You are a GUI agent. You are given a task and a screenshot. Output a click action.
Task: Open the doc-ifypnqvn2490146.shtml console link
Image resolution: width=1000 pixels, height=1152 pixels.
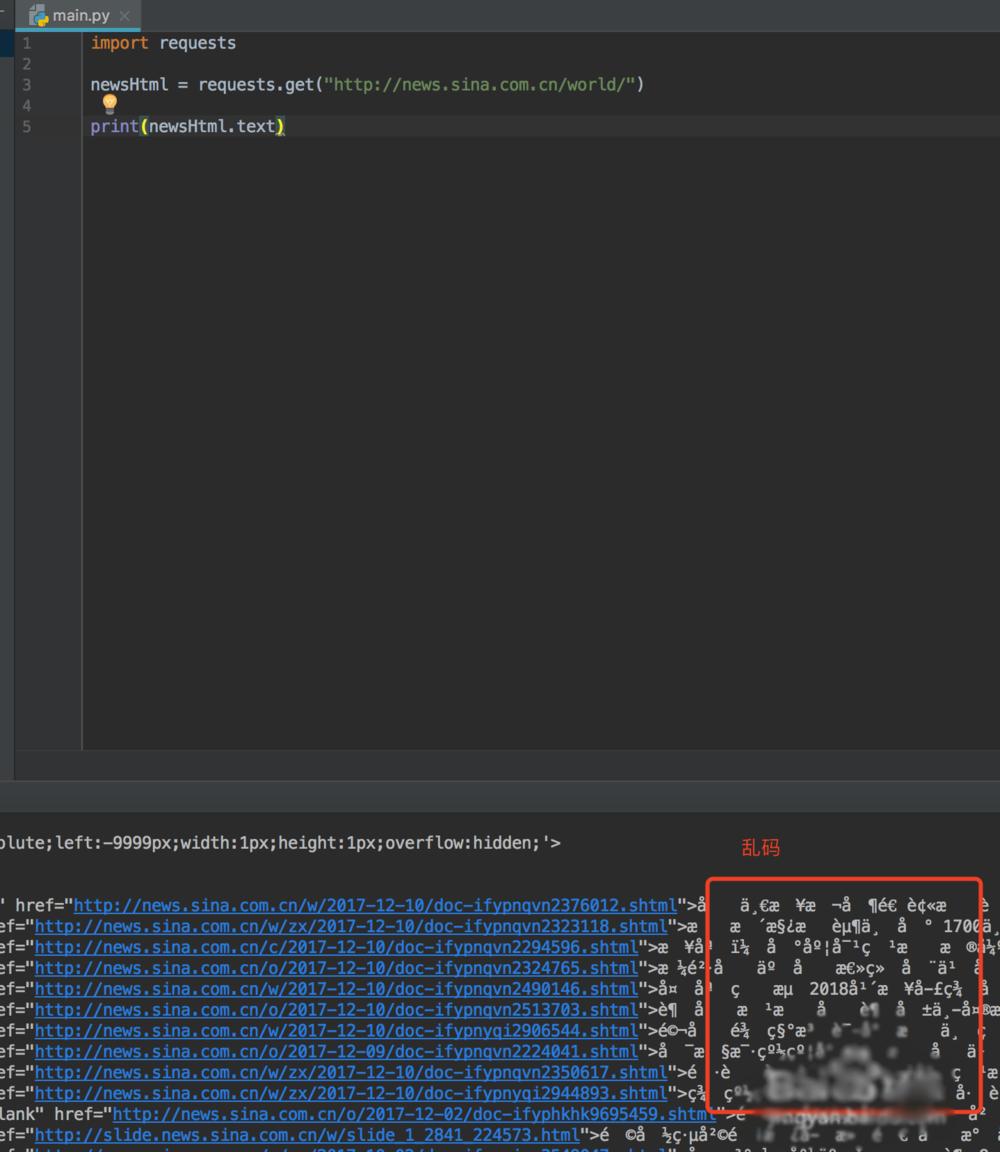tap(335, 990)
